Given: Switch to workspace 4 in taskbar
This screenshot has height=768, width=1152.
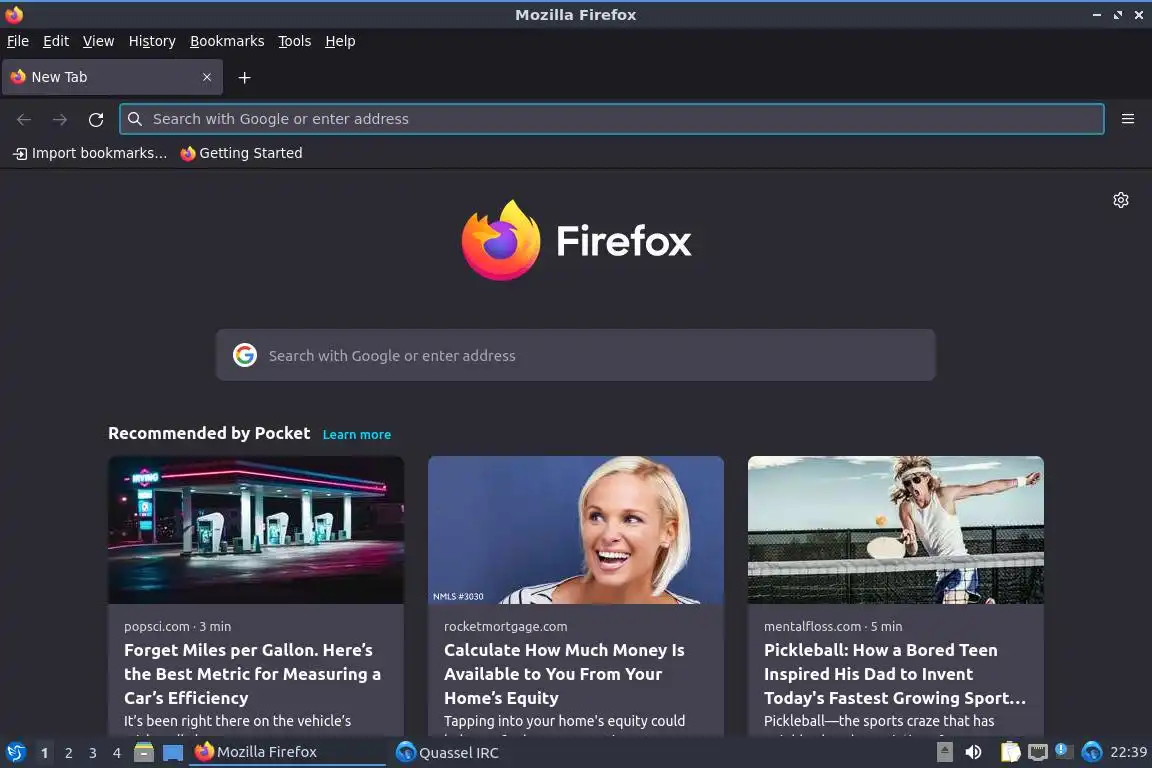Looking at the screenshot, I should [117, 753].
